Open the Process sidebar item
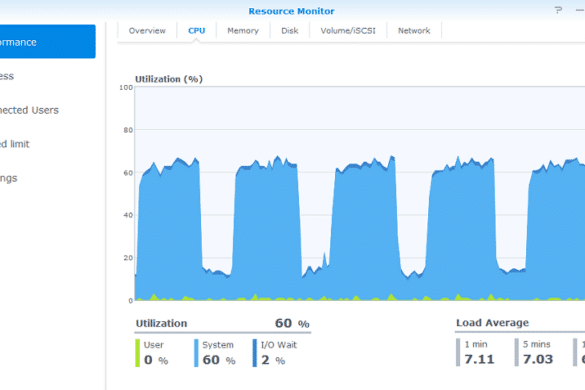This screenshot has width=585, height=390. click(x=7, y=76)
